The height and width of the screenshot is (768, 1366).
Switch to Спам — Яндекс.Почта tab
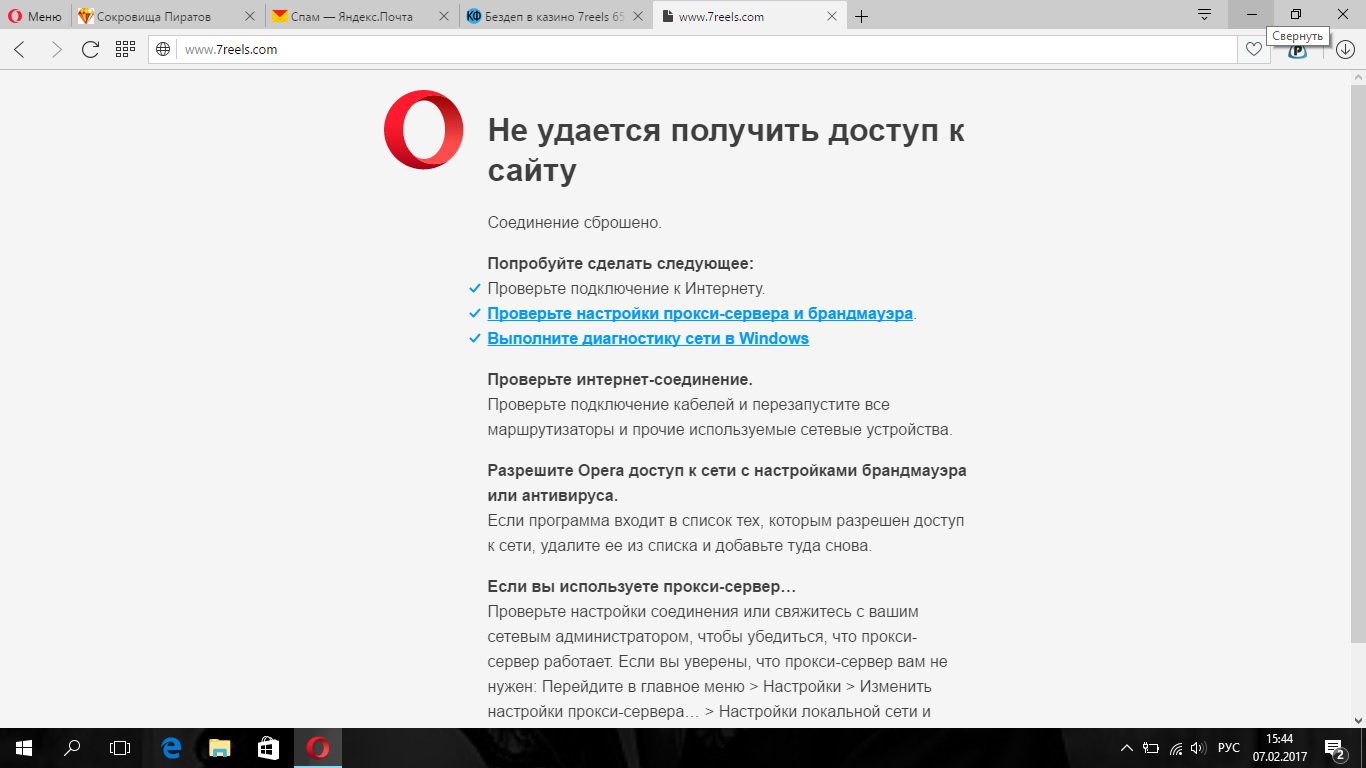360,16
